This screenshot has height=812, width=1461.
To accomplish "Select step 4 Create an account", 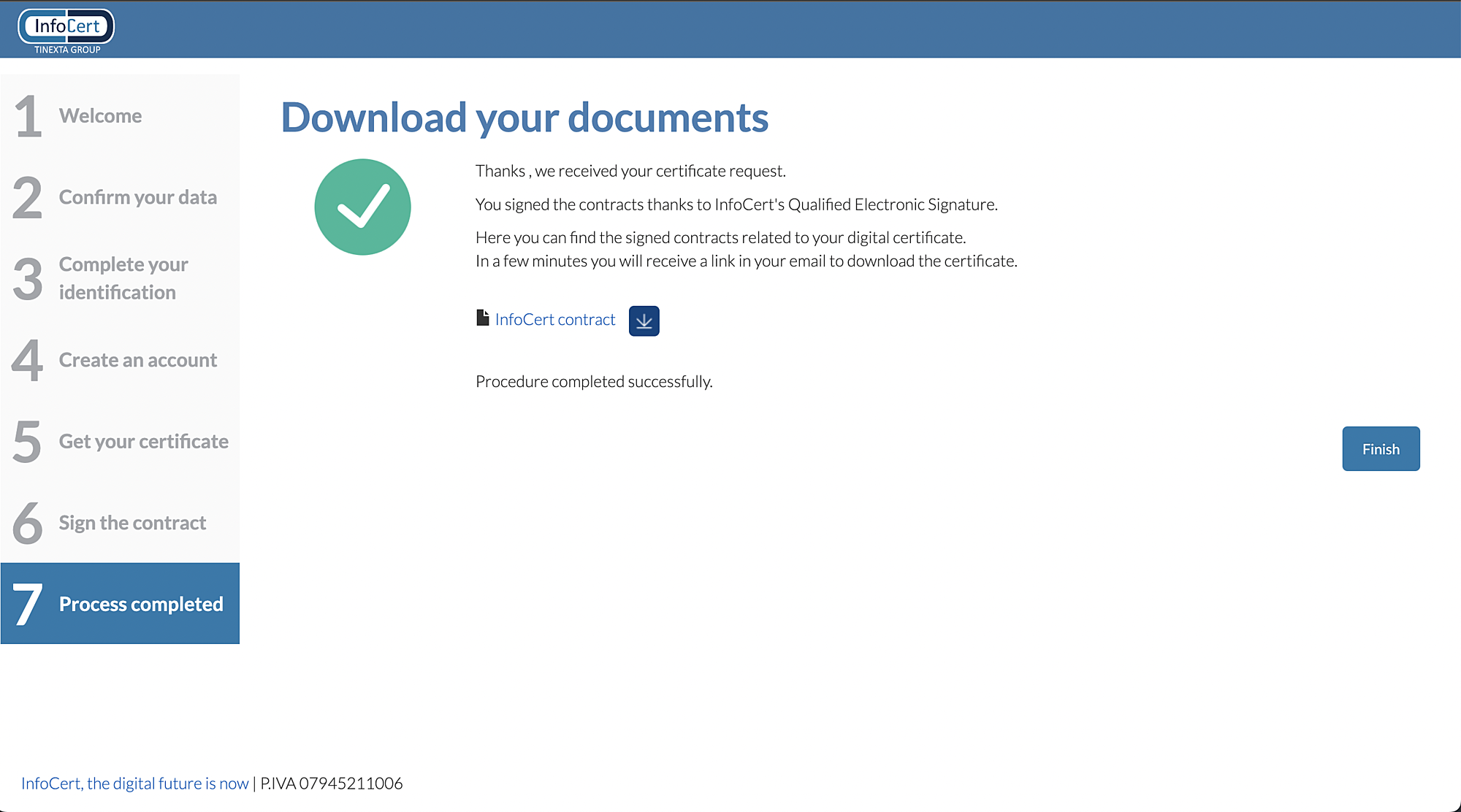I will pyautogui.click(x=137, y=360).
